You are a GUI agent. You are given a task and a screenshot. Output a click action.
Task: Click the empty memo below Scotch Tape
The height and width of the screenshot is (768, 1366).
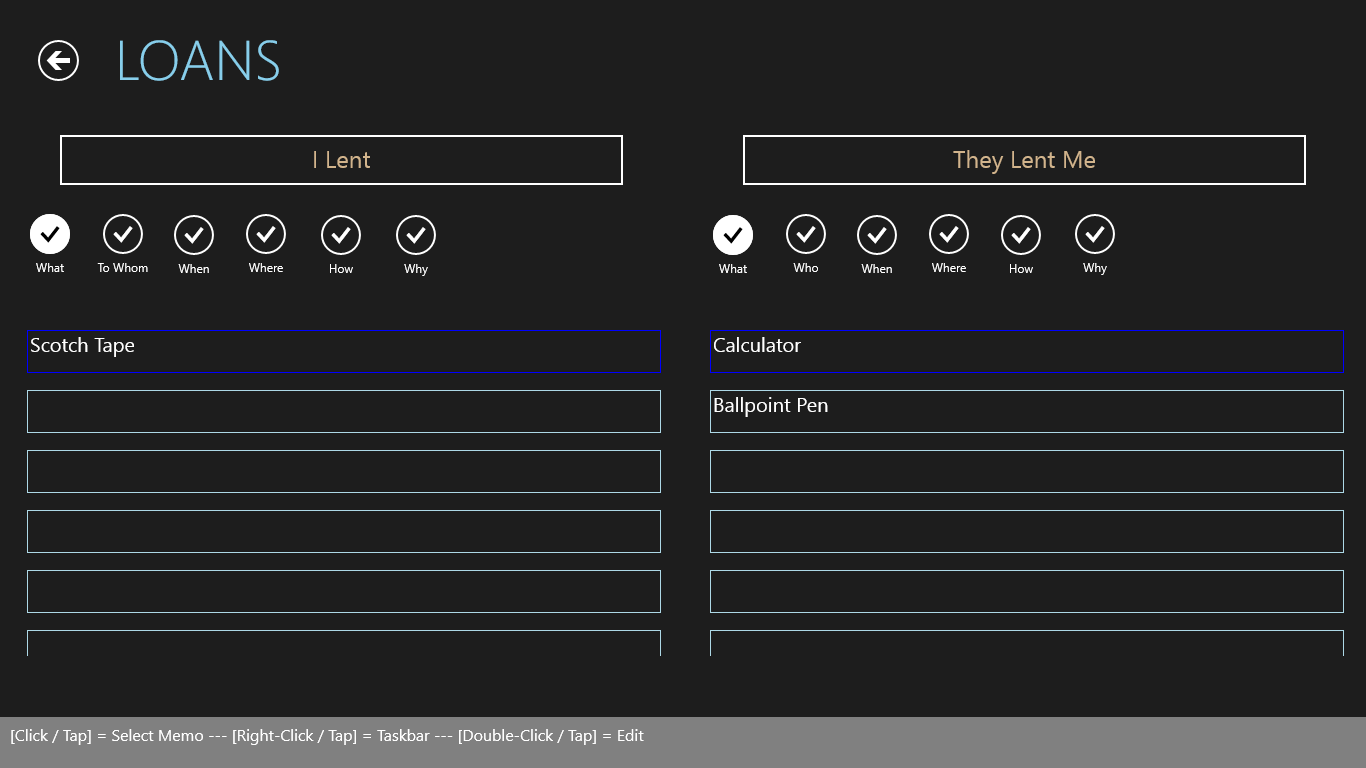click(344, 412)
